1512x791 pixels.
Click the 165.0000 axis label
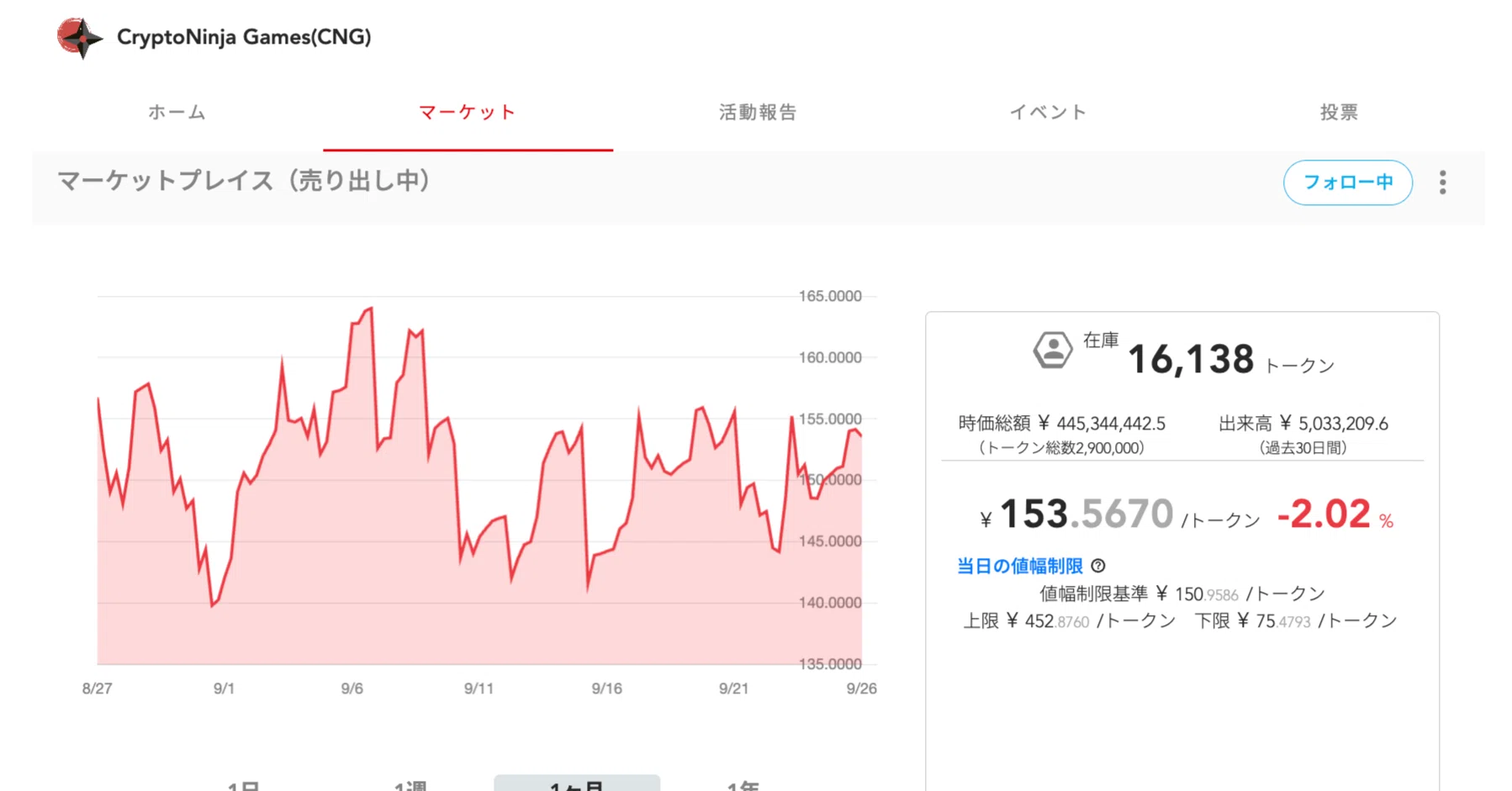pos(830,296)
